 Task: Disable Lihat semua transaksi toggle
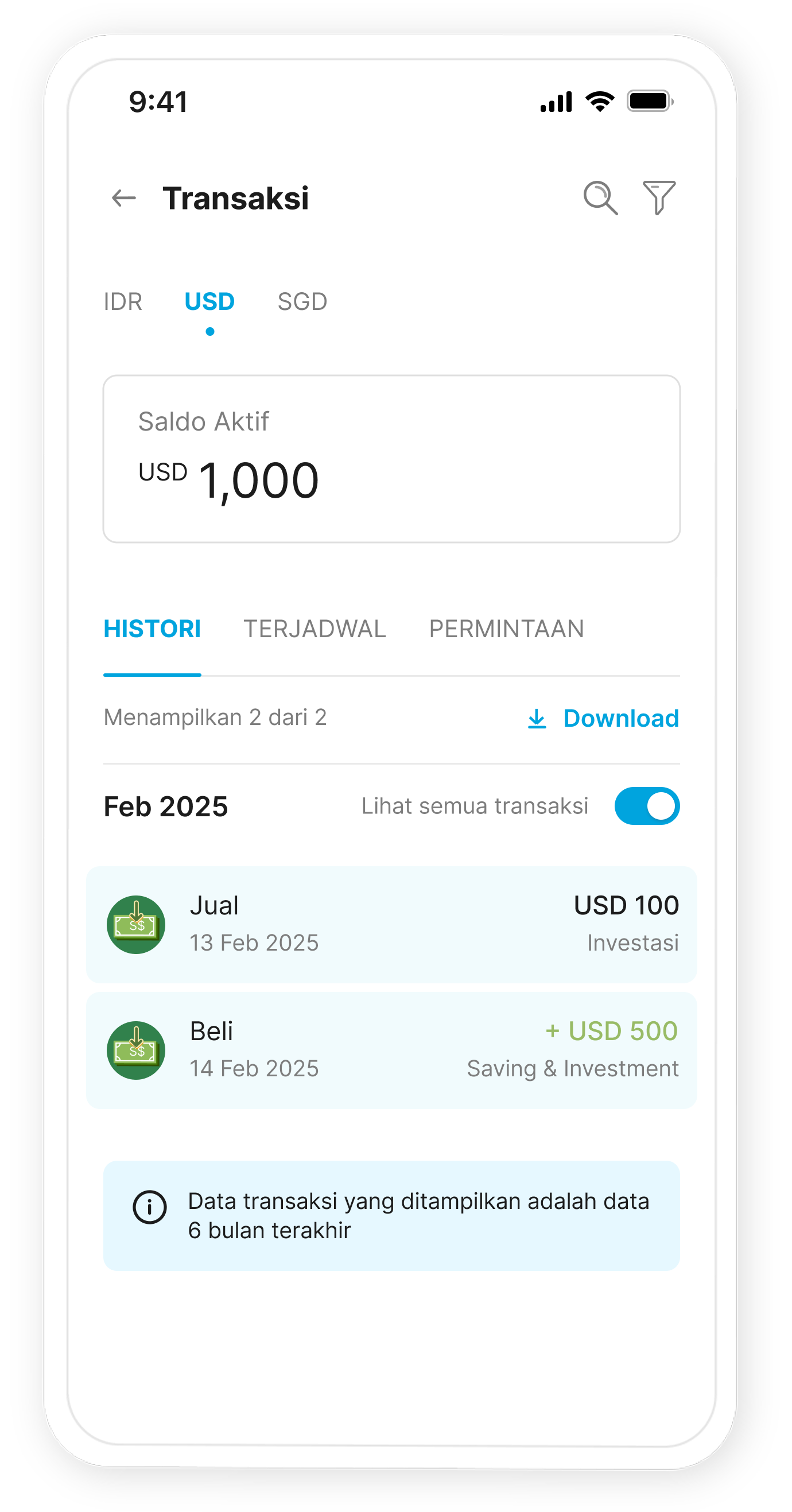click(x=647, y=806)
